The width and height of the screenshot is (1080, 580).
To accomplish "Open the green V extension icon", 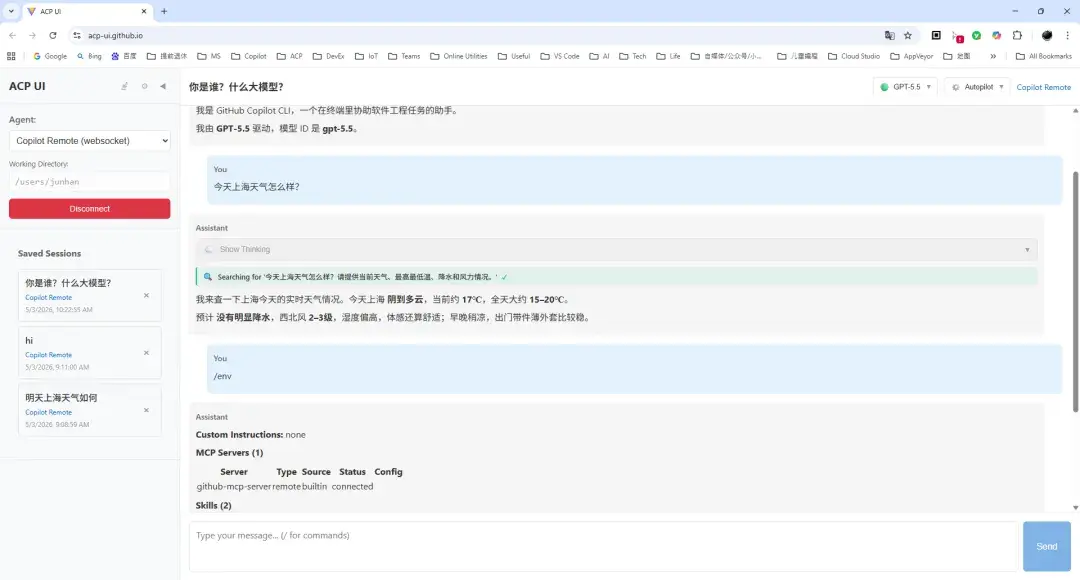I will 977,35.
